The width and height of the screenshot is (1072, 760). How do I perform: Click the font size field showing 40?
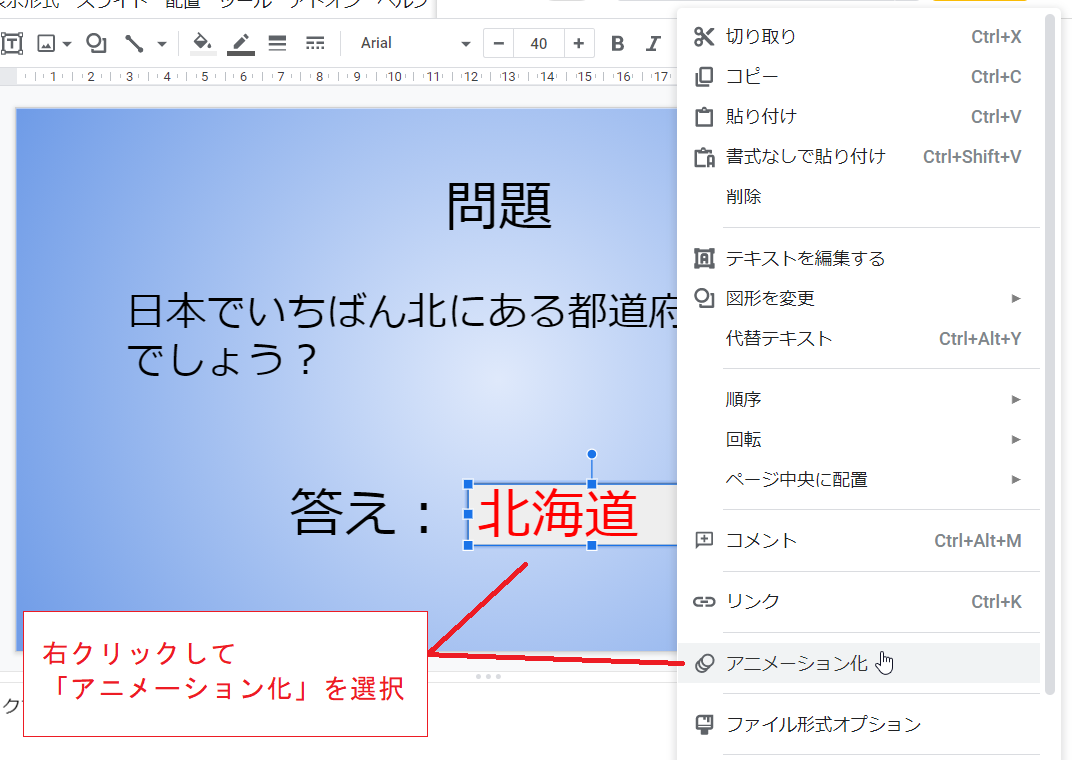click(539, 44)
